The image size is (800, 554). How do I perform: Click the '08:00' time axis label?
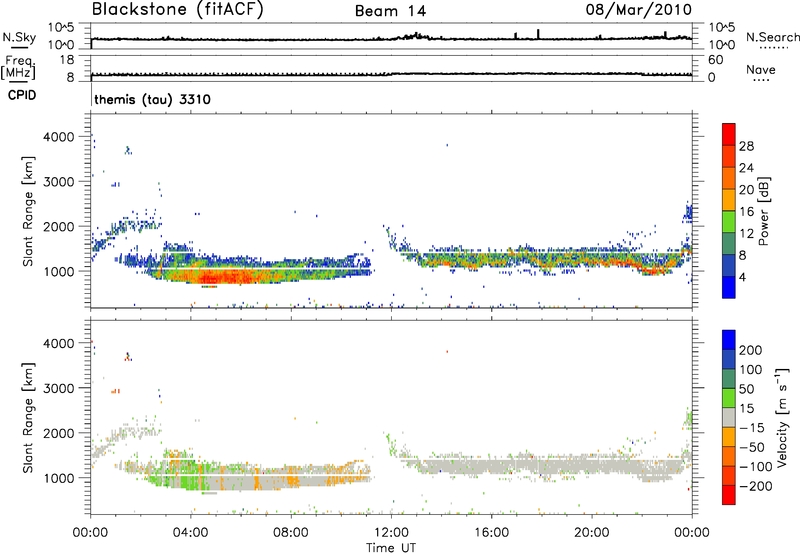[x=291, y=533]
